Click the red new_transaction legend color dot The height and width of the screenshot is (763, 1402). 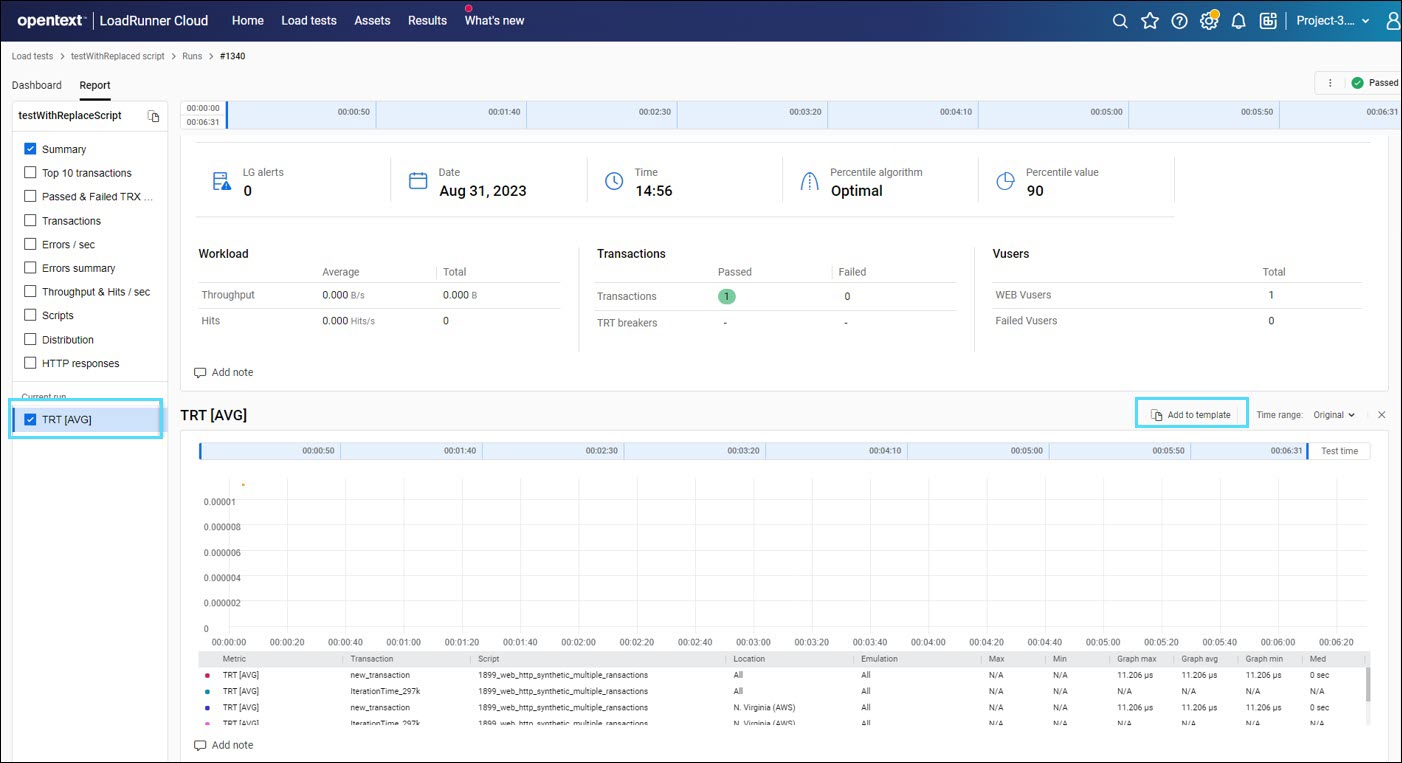[x=207, y=675]
